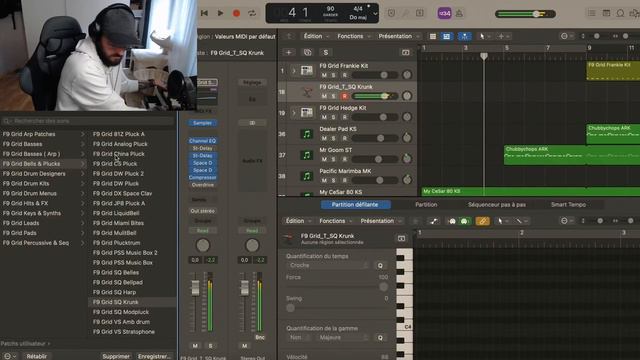Click the Supprimer button in library
The image size is (640, 360).
tap(116, 356)
